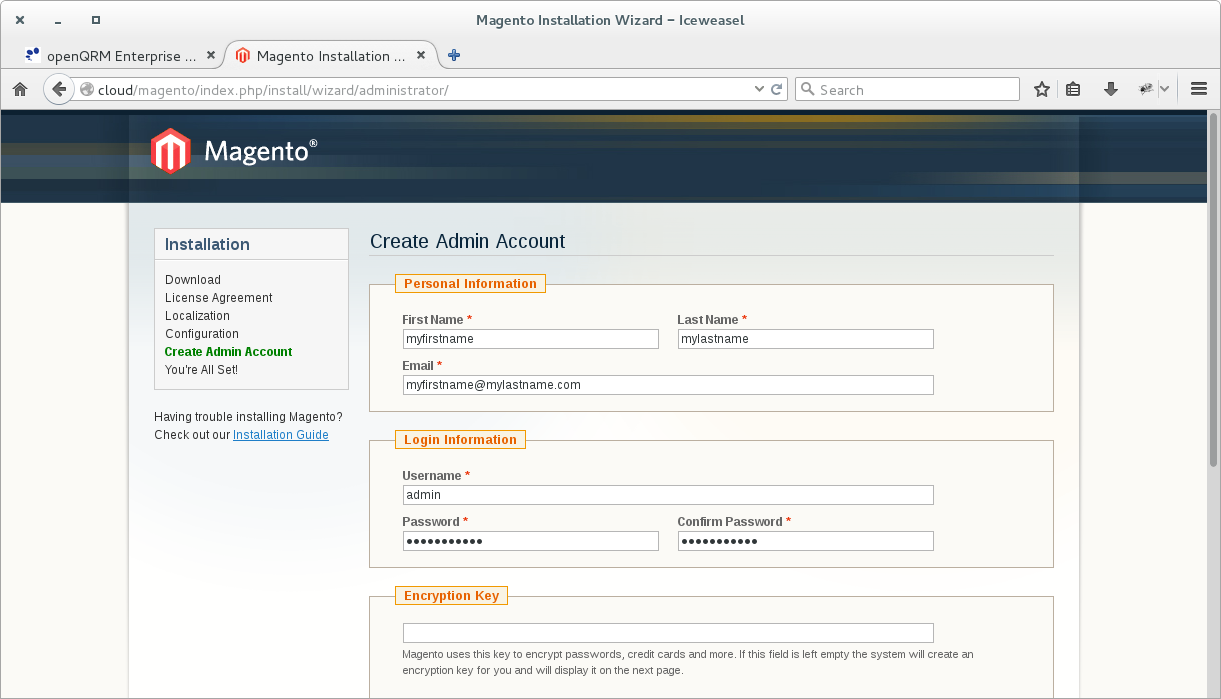Click the Encryption Key legend

point(451,596)
